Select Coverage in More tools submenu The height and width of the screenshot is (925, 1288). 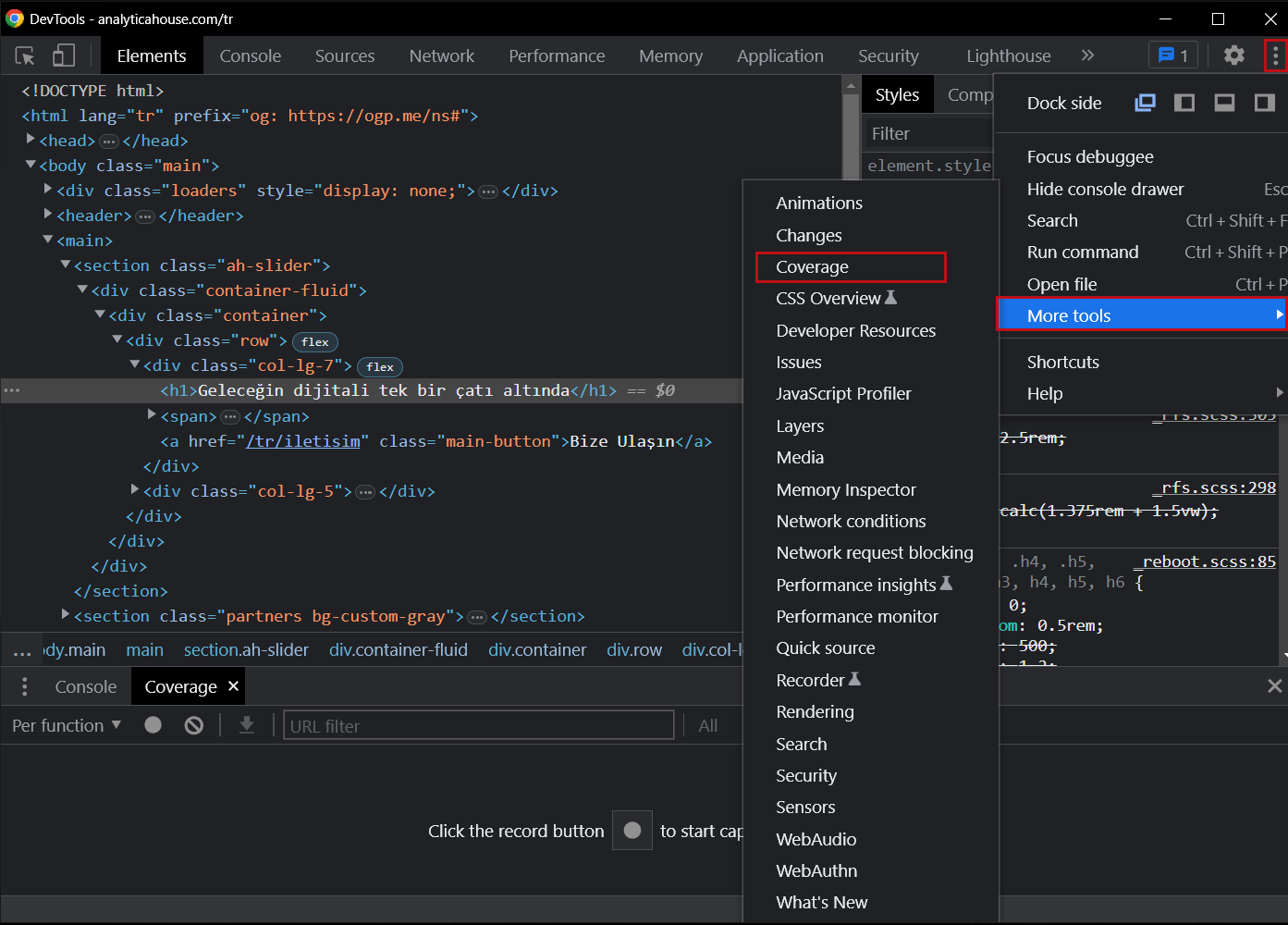tap(851, 267)
